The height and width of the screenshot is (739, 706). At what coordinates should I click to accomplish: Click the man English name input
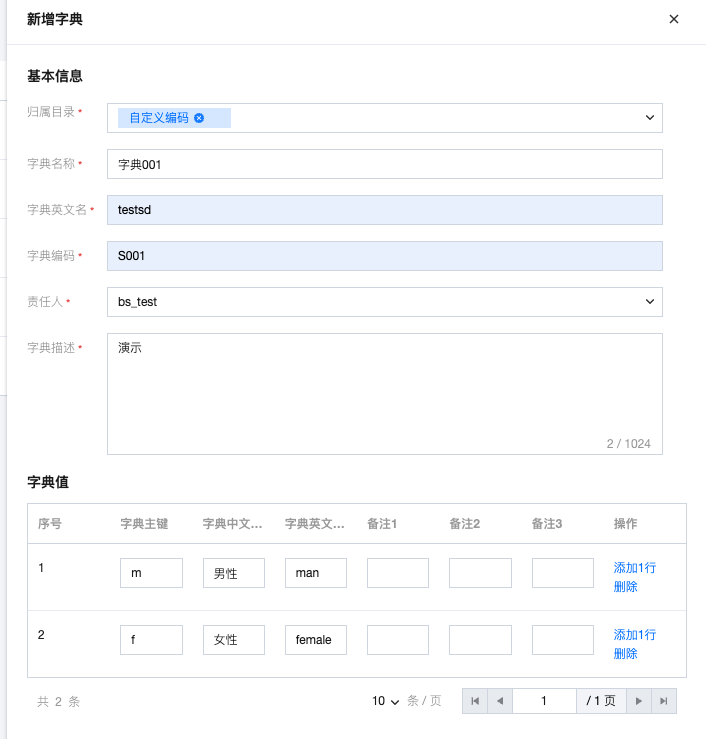pyautogui.click(x=316, y=573)
